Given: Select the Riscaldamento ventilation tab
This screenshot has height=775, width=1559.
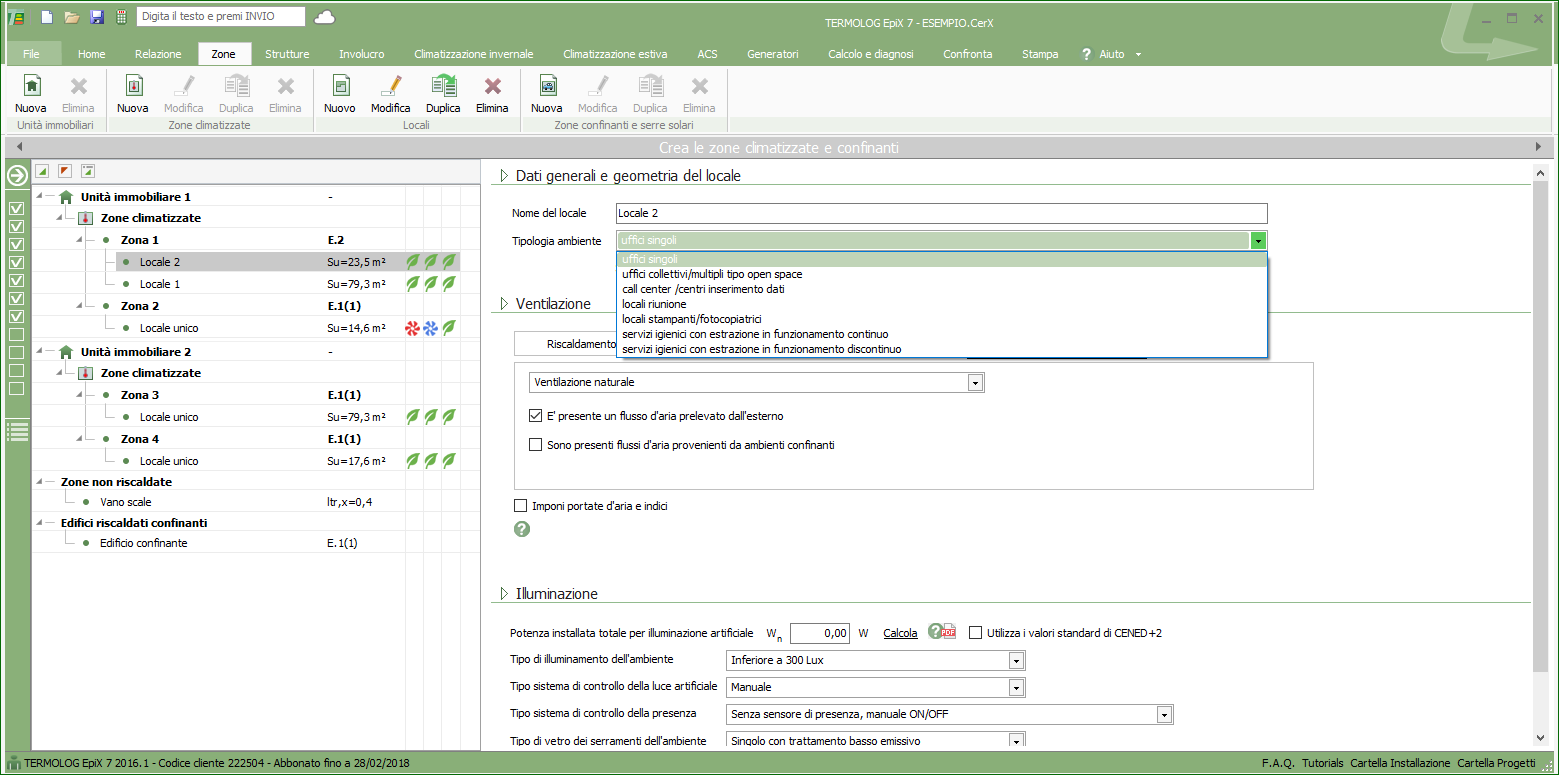Looking at the screenshot, I should (566, 344).
